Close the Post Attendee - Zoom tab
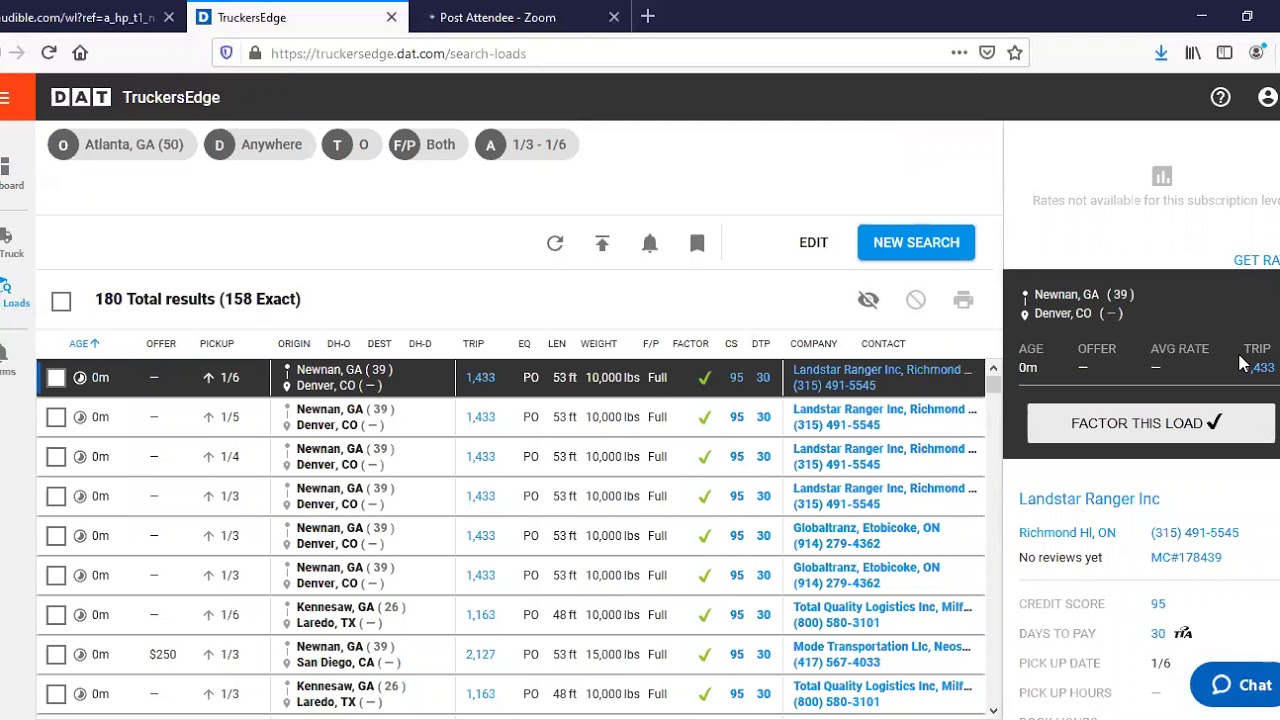The width and height of the screenshot is (1280, 720). 614,17
